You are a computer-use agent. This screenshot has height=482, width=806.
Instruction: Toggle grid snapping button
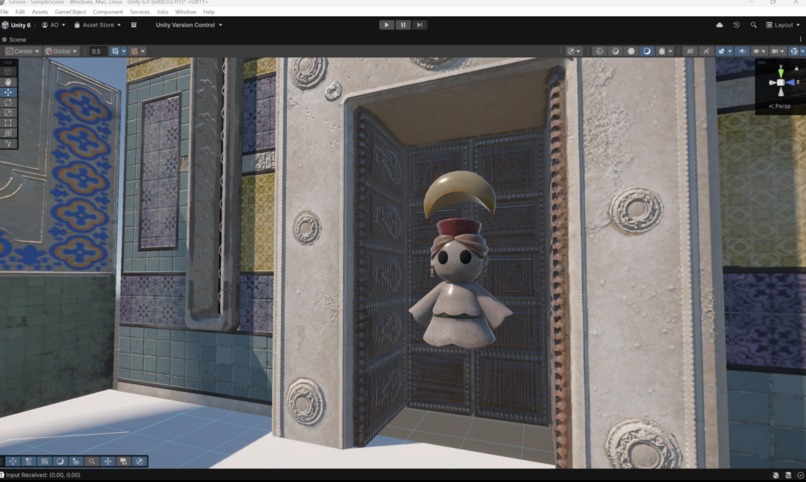[x=116, y=51]
